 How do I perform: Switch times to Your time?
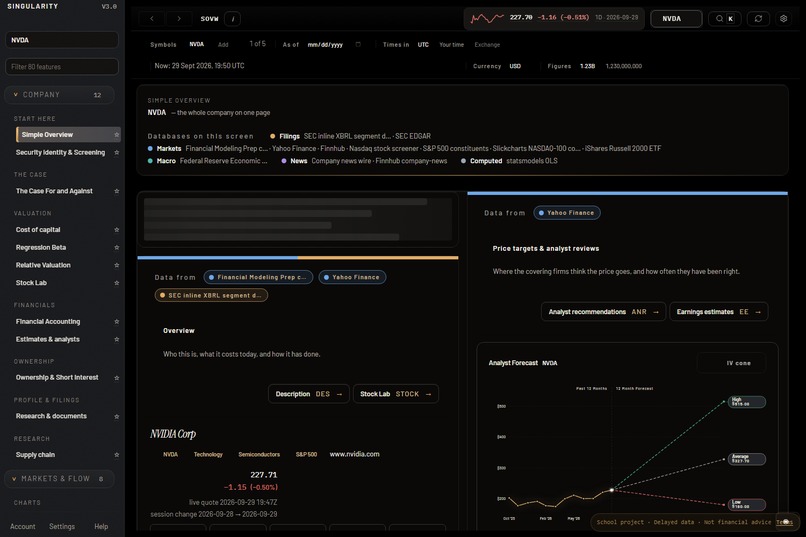tap(451, 45)
